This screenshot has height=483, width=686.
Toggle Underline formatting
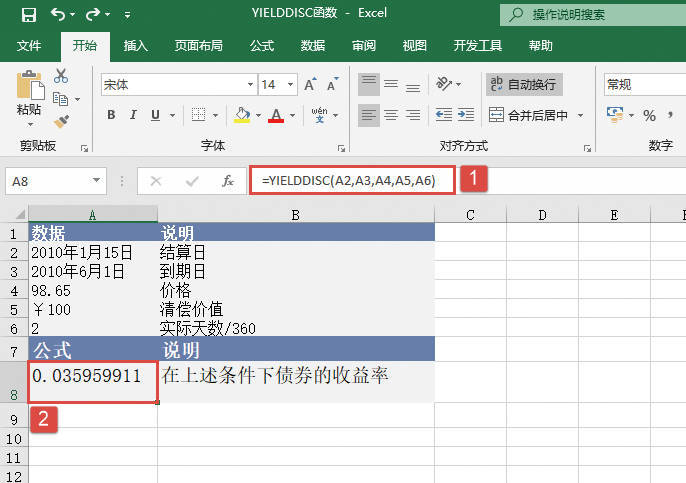tap(155, 115)
